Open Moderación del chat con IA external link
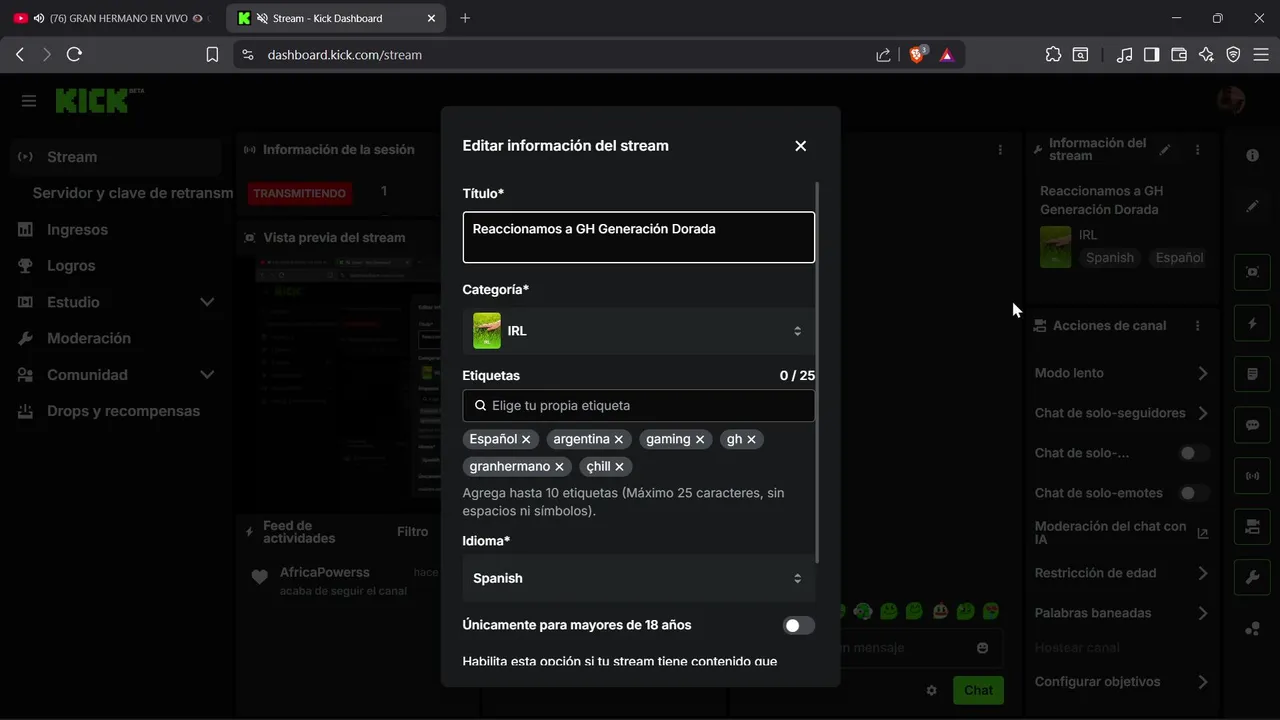Image resolution: width=1280 pixels, height=720 pixels. pos(1202,533)
